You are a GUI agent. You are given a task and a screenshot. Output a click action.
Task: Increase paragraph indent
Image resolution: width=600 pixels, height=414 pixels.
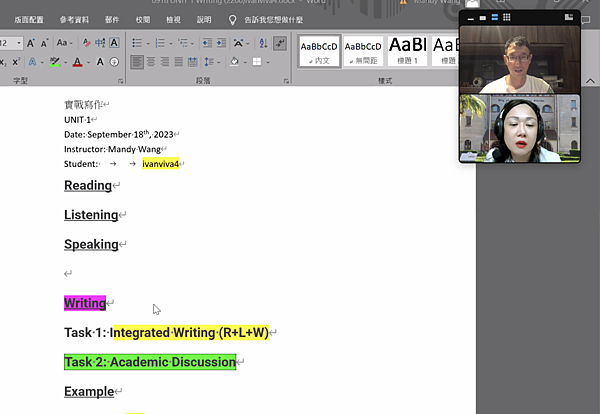pyautogui.click(x=221, y=43)
